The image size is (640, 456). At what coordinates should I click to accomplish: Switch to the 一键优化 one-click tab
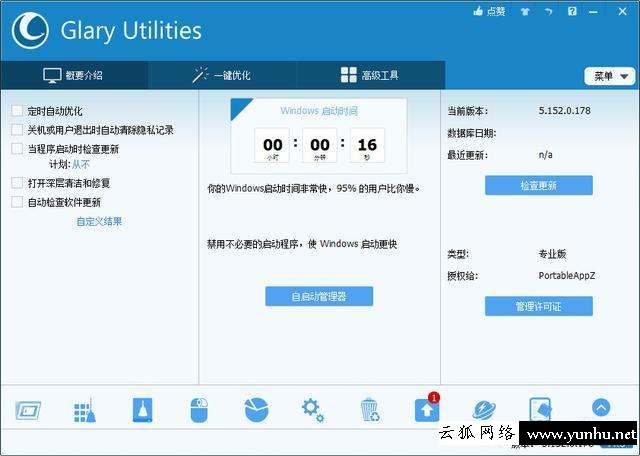222,75
